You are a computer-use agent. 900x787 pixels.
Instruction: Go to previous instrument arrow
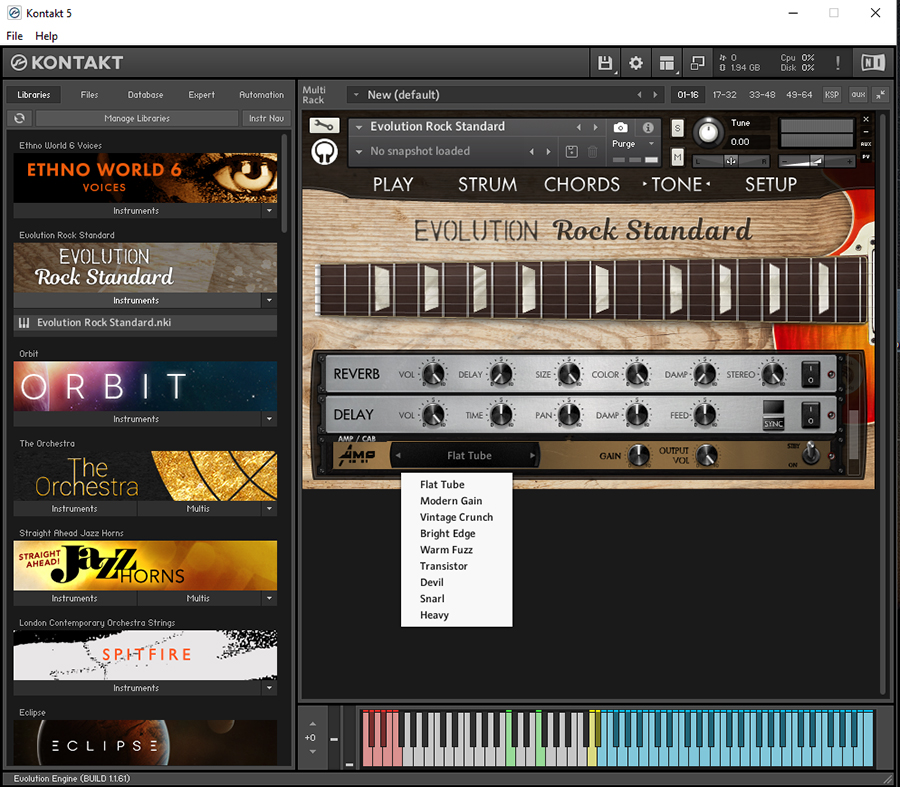pyautogui.click(x=579, y=127)
